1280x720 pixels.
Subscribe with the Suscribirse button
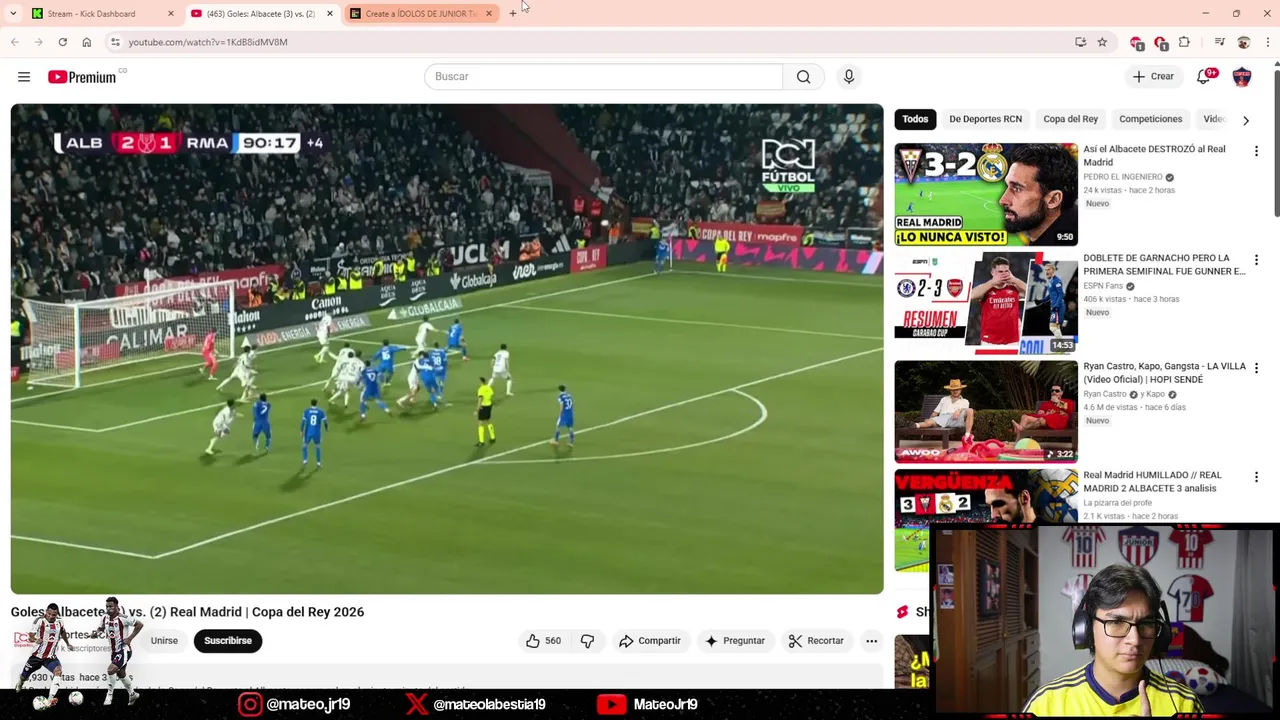228,641
